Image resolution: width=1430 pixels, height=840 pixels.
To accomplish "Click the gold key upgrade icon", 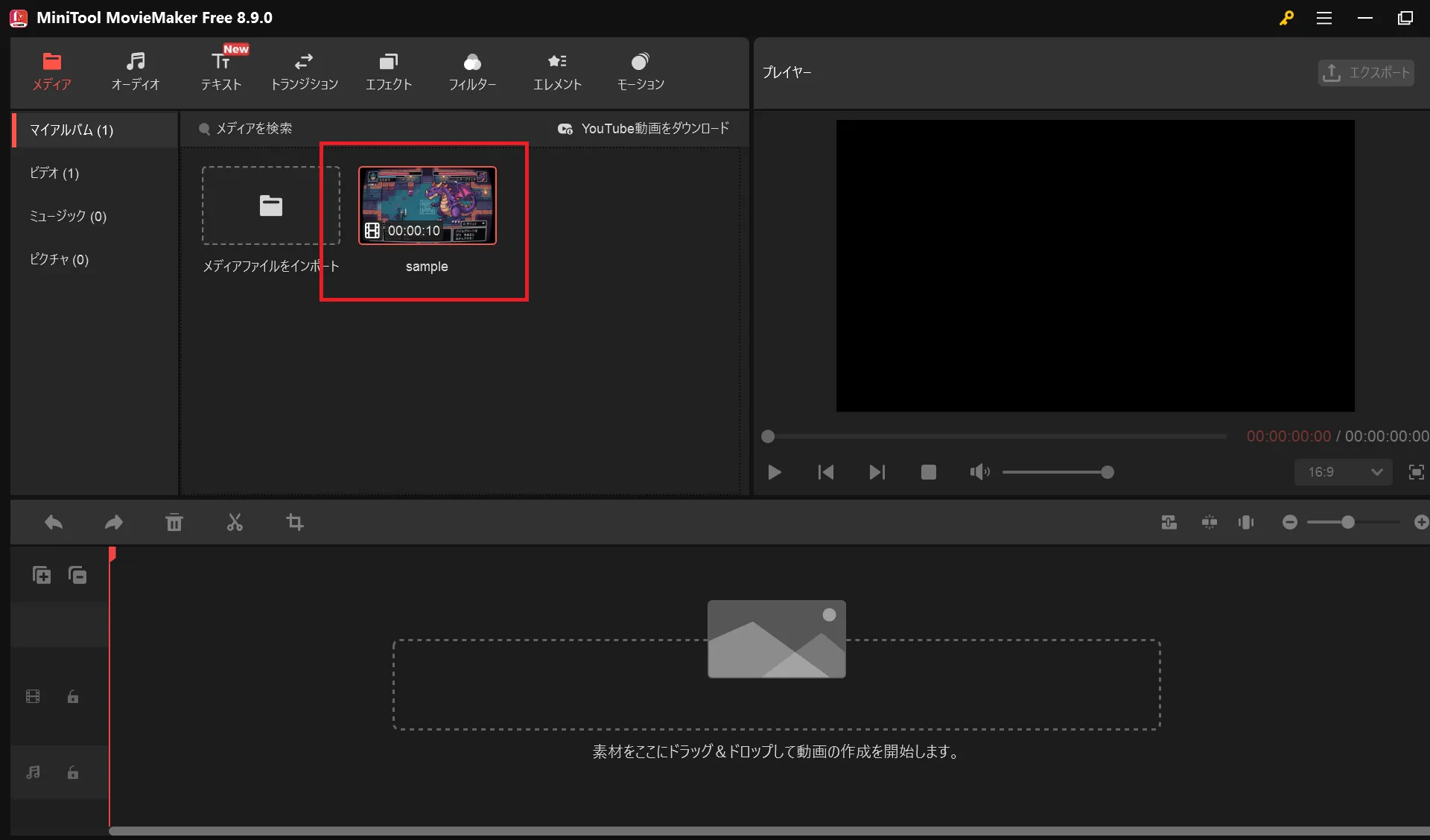I will 1286,18.
